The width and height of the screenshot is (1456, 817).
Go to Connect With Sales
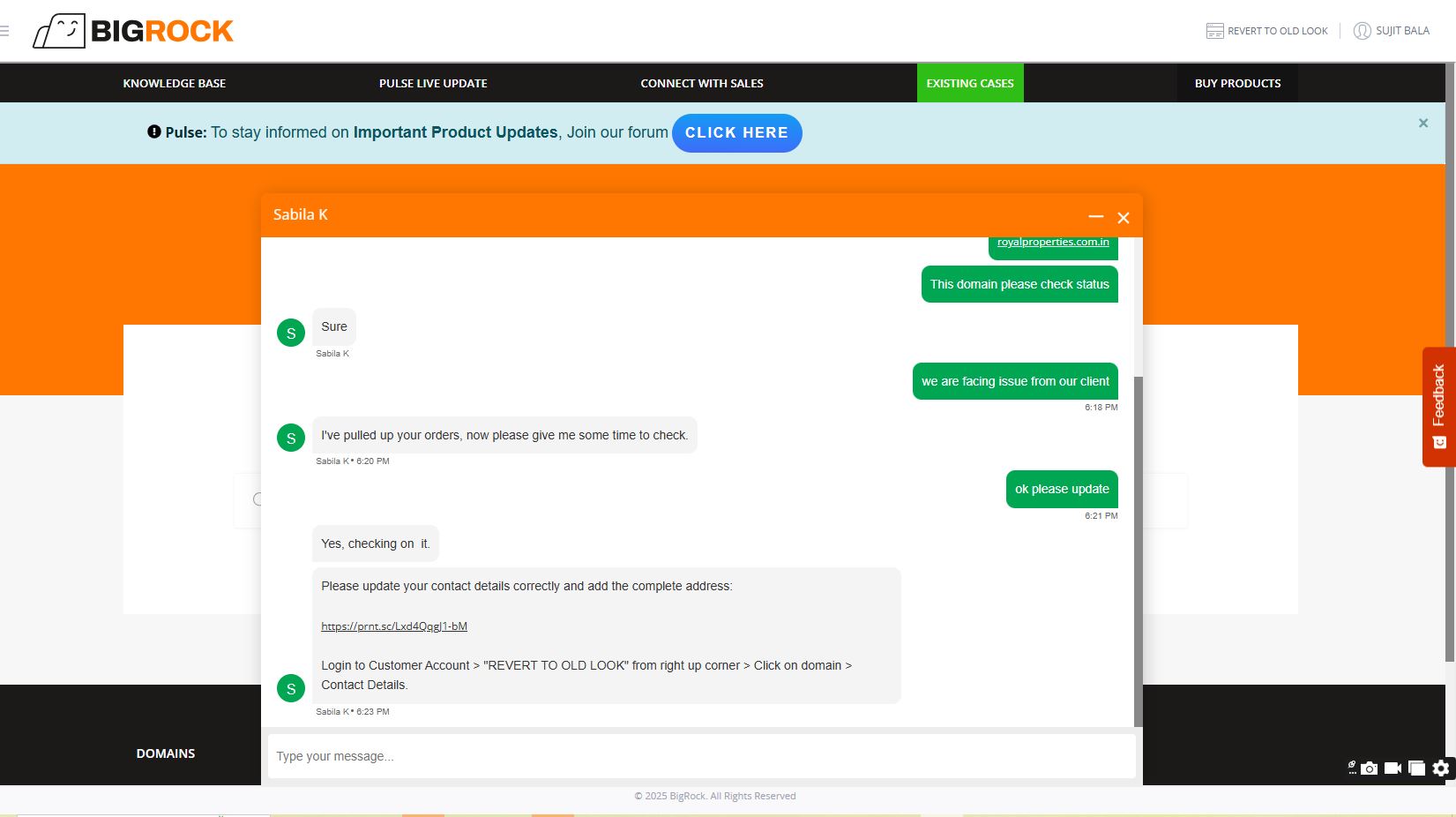[702, 84]
